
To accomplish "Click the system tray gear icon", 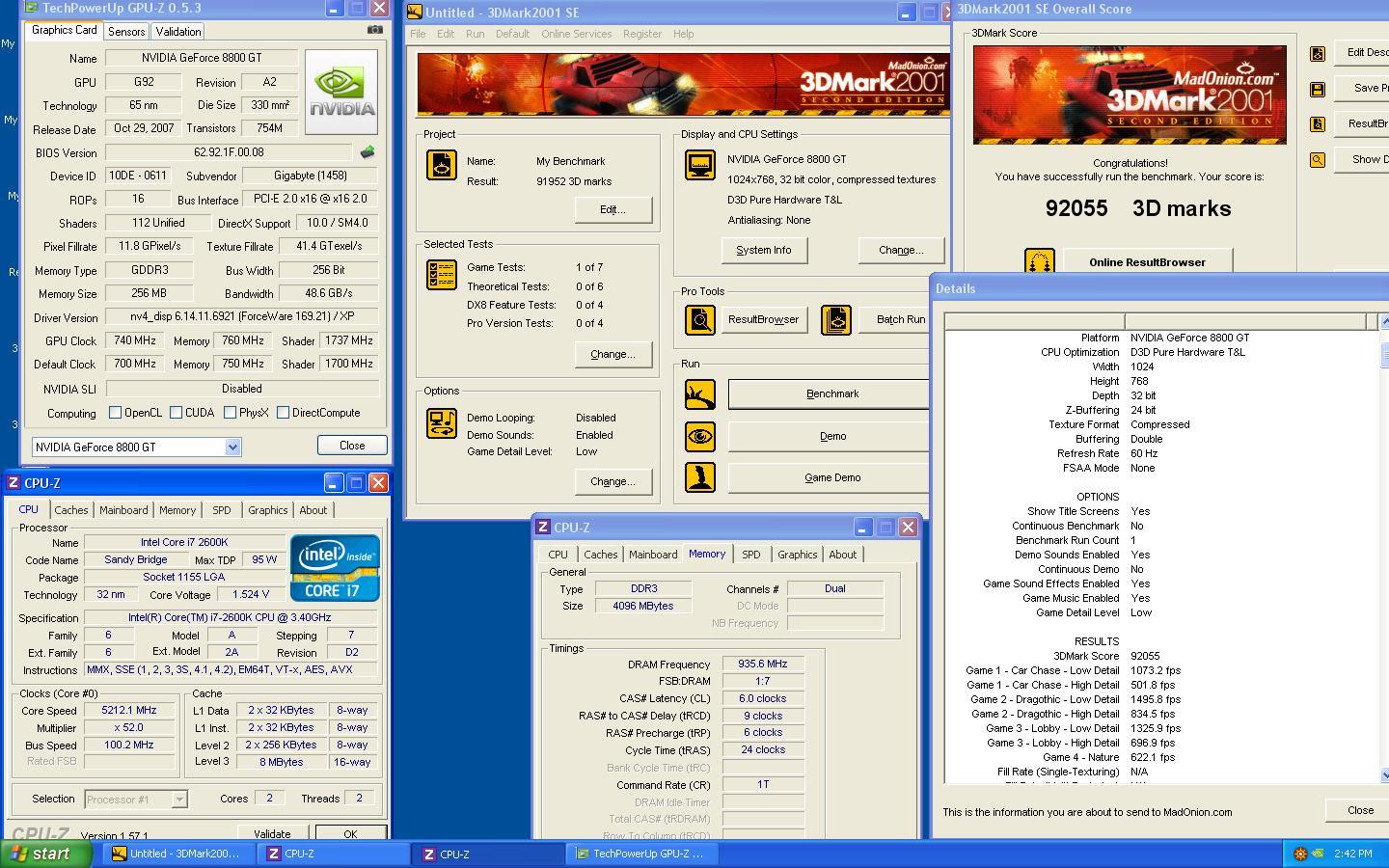I will tap(1300, 854).
